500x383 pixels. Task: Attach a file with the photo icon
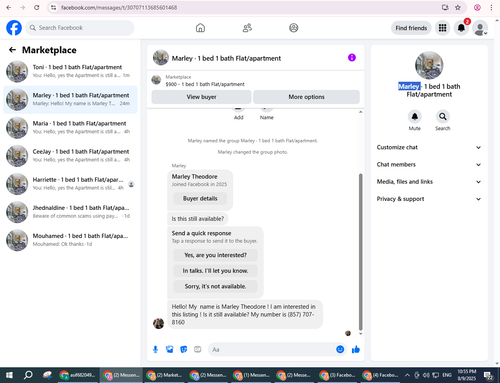pyautogui.click(x=170, y=349)
